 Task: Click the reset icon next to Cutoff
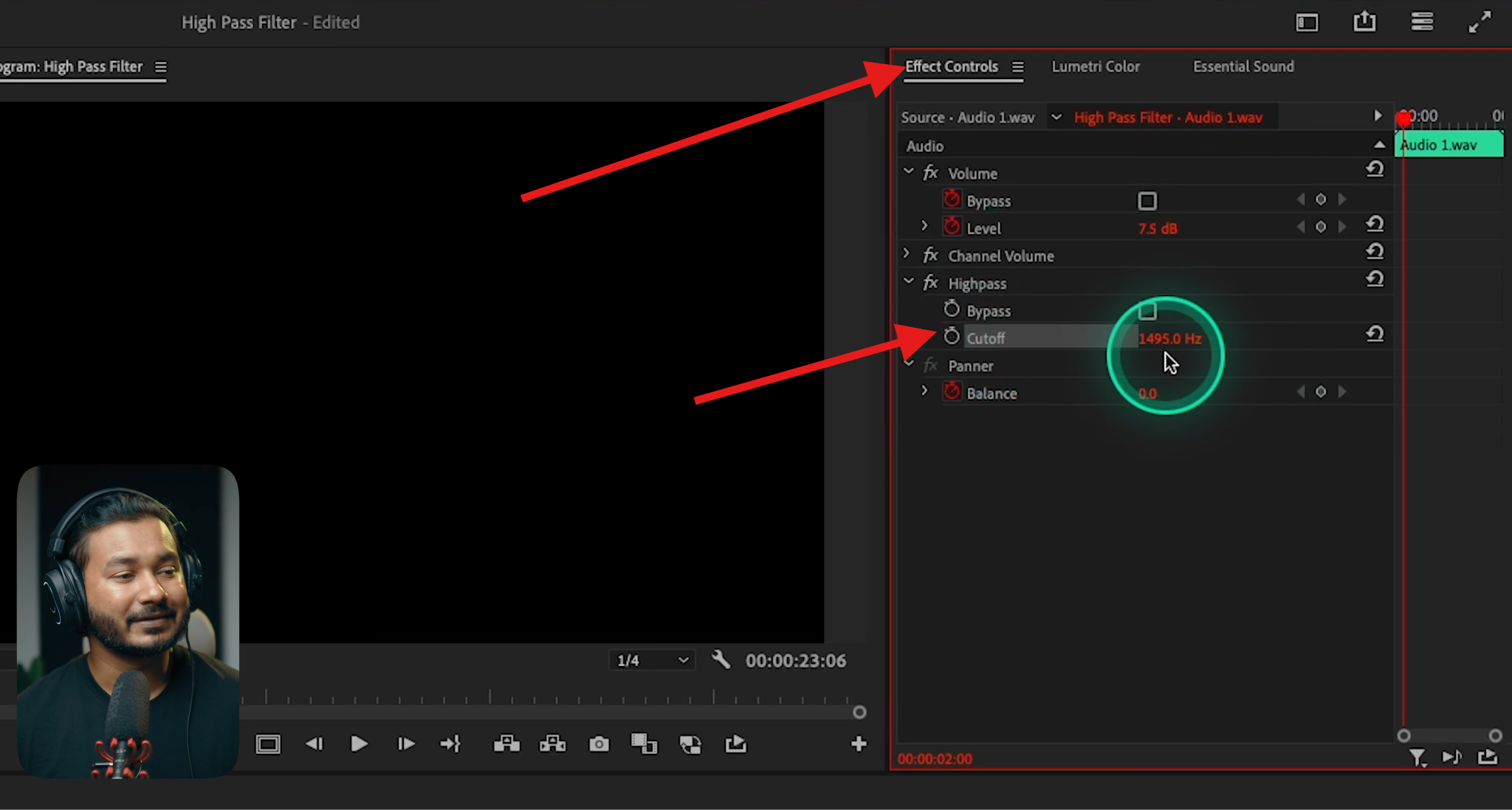(x=1375, y=334)
